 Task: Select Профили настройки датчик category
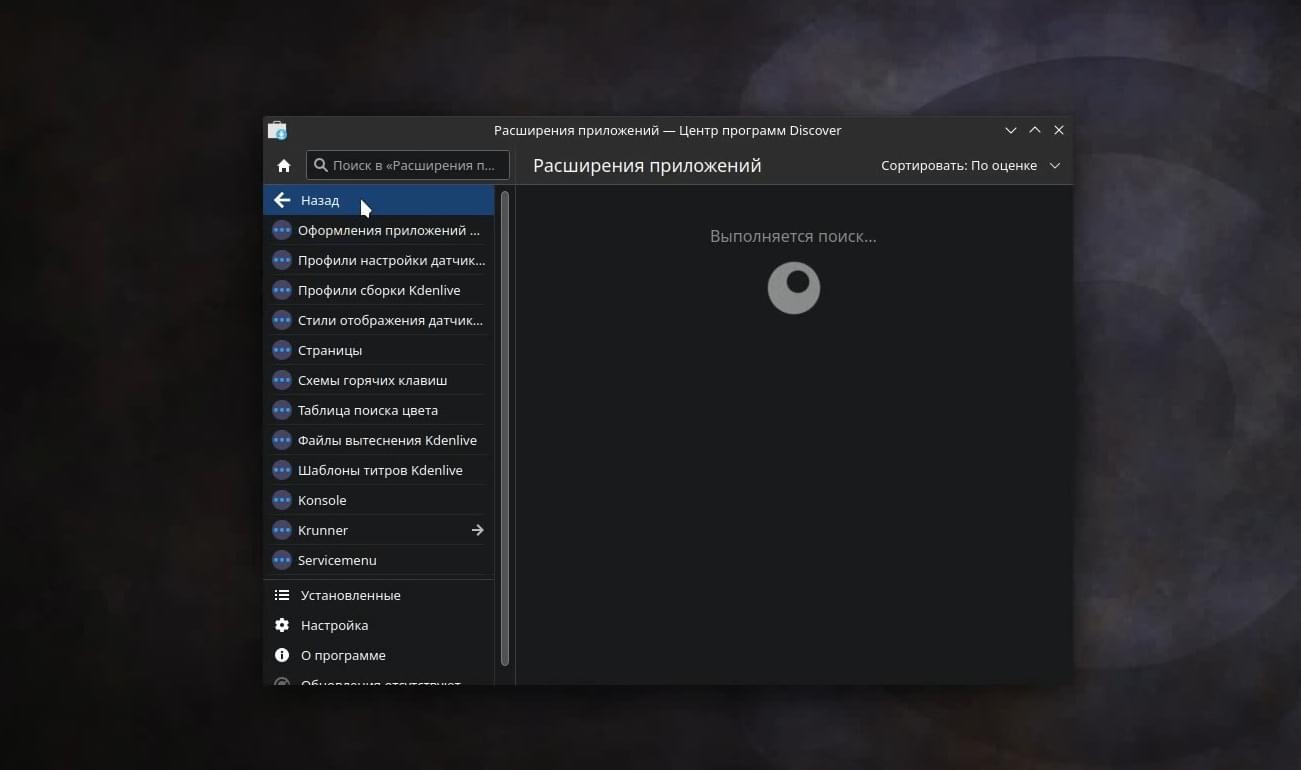379,260
